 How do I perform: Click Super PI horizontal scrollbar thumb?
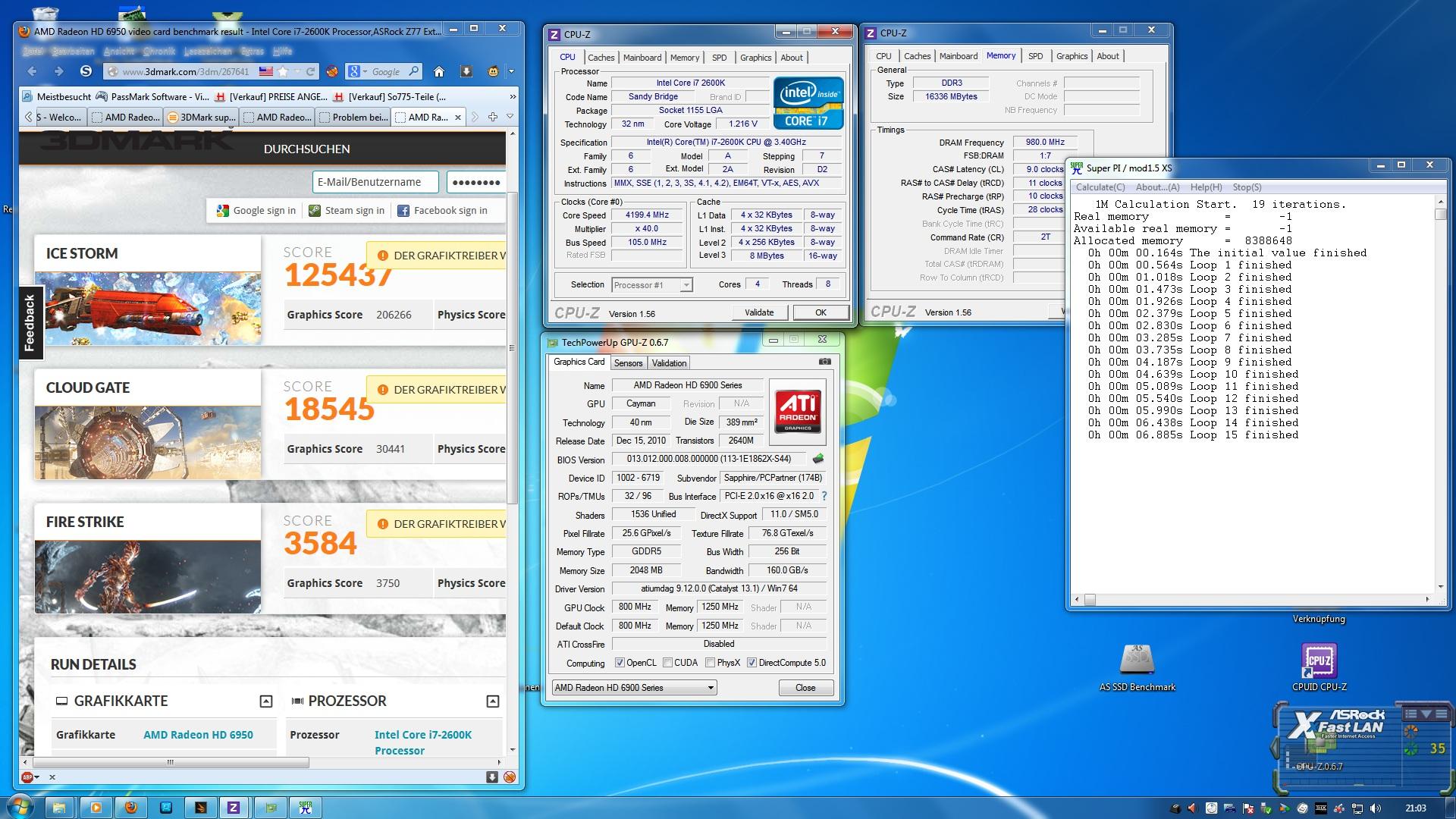(x=1089, y=600)
